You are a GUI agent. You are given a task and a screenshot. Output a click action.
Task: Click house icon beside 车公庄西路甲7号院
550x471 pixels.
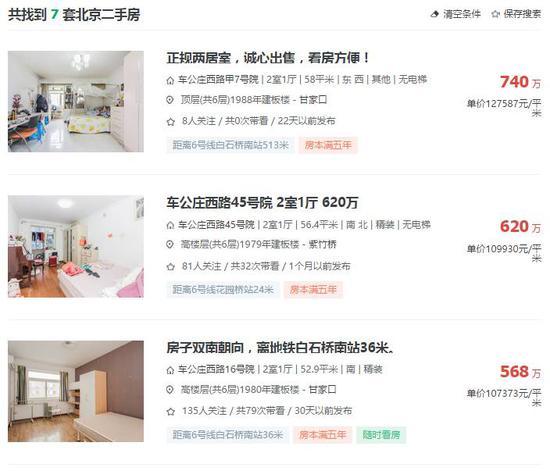170,81
